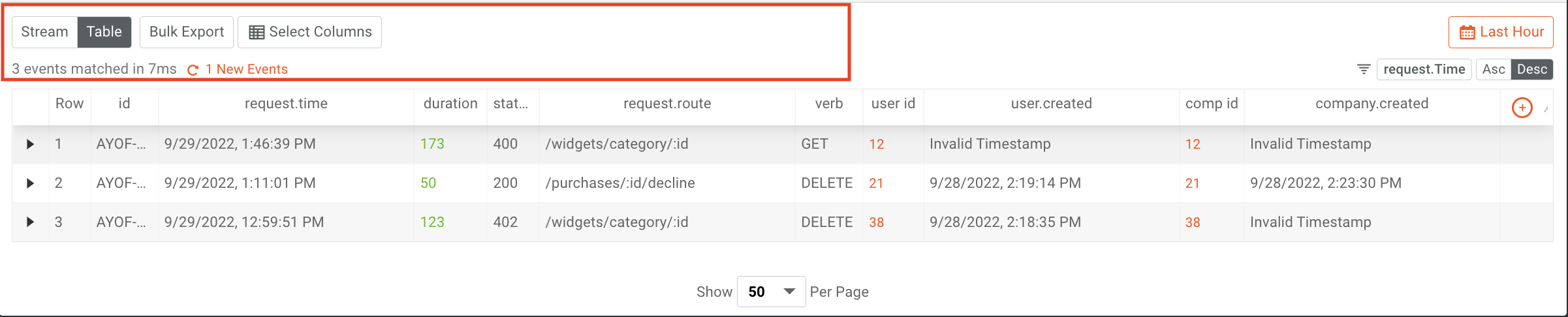
Task: Open Select Columns table settings
Action: [x=310, y=32]
